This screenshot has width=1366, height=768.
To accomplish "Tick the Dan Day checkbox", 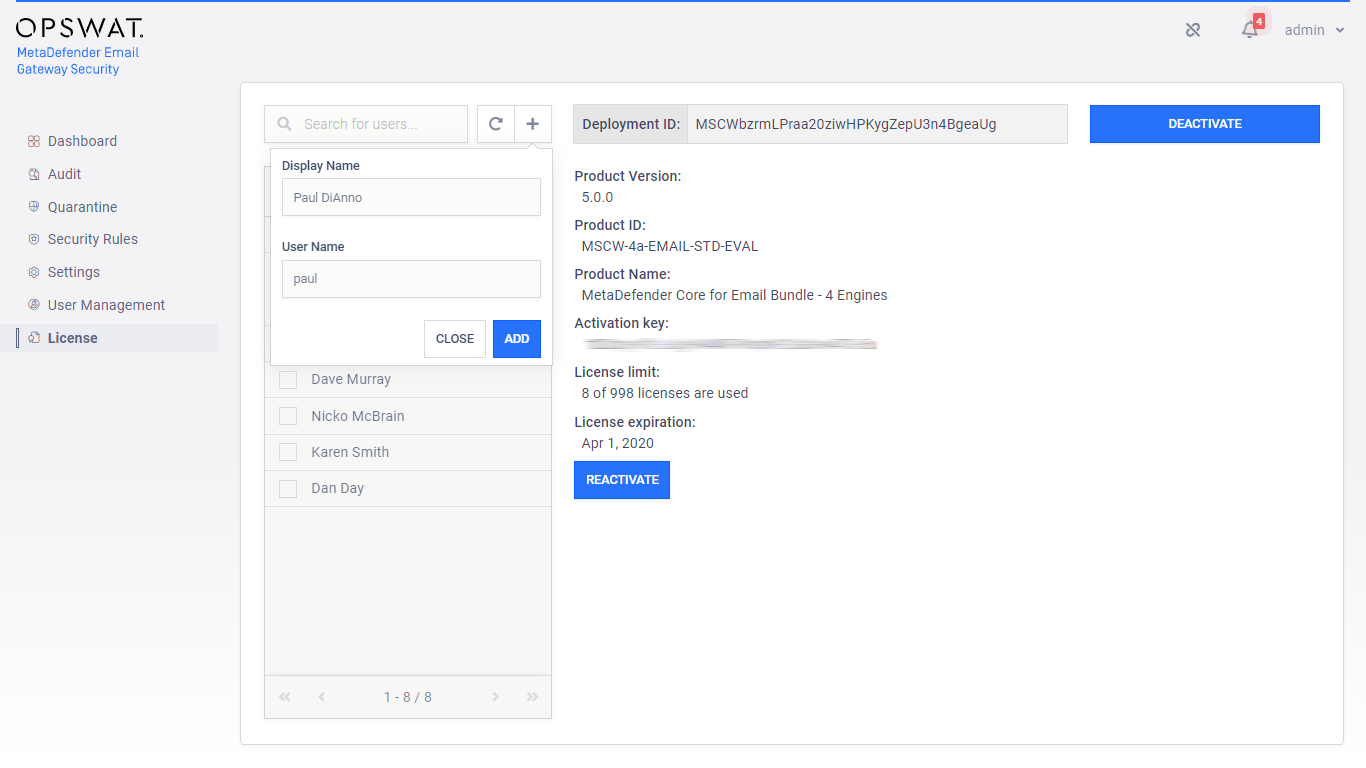I will tap(288, 489).
